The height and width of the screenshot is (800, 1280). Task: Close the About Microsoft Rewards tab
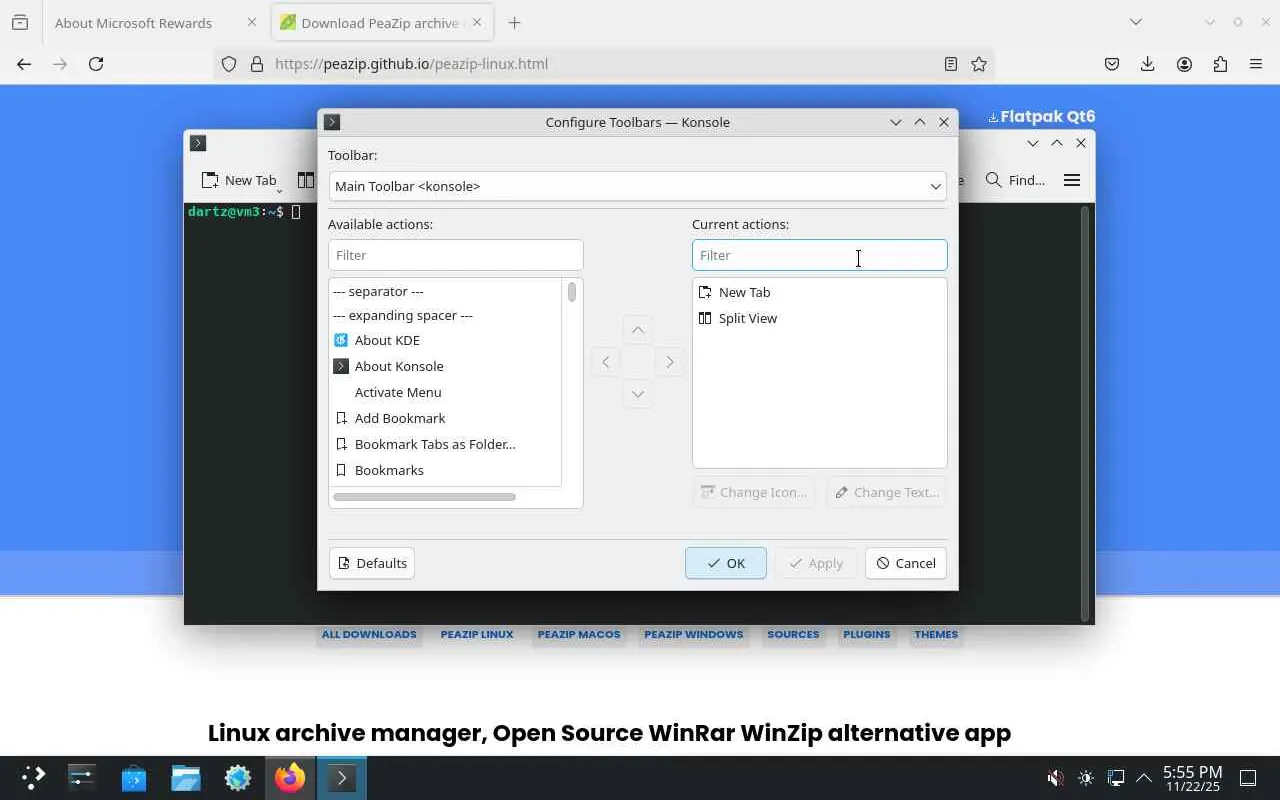coord(252,22)
